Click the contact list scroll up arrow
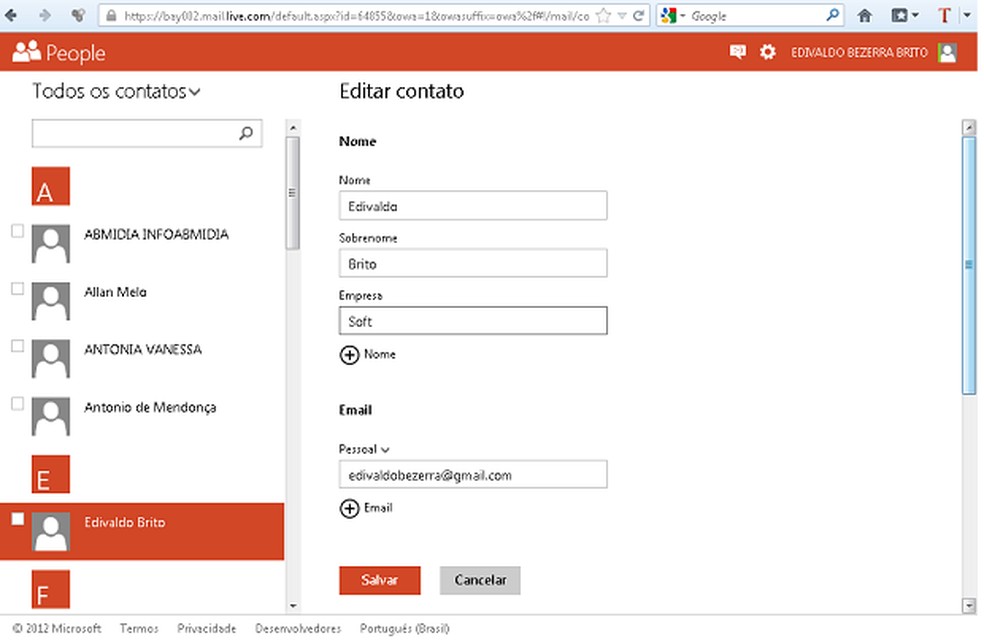This screenshot has height=644, width=984. [x=292, y=127]
